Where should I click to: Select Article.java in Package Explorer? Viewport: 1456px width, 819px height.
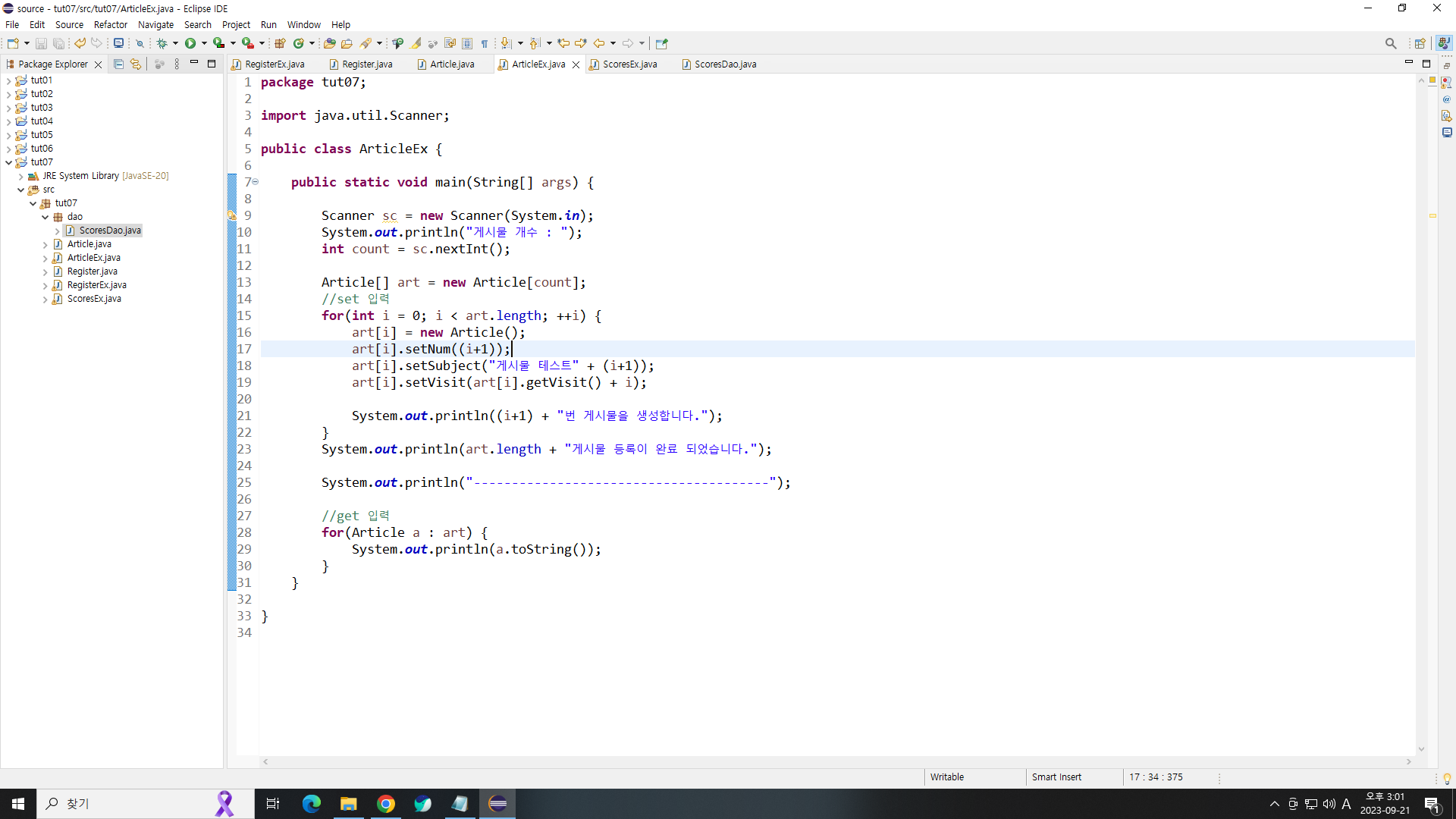point(89,244)
